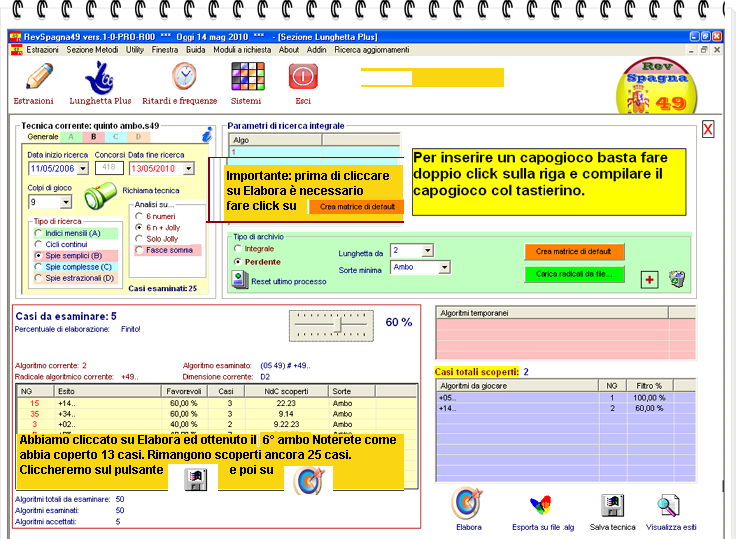
Task: Expand Lunghetta da dropdown
Action: (427, 251)
